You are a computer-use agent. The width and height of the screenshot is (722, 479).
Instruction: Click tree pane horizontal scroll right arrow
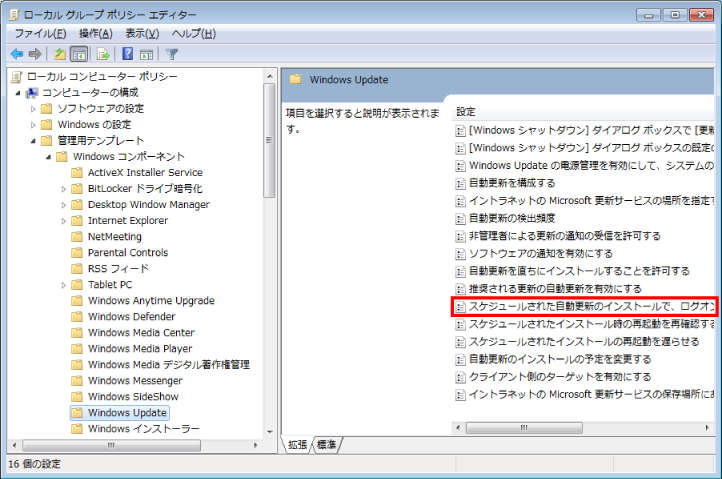pos(256,445)
